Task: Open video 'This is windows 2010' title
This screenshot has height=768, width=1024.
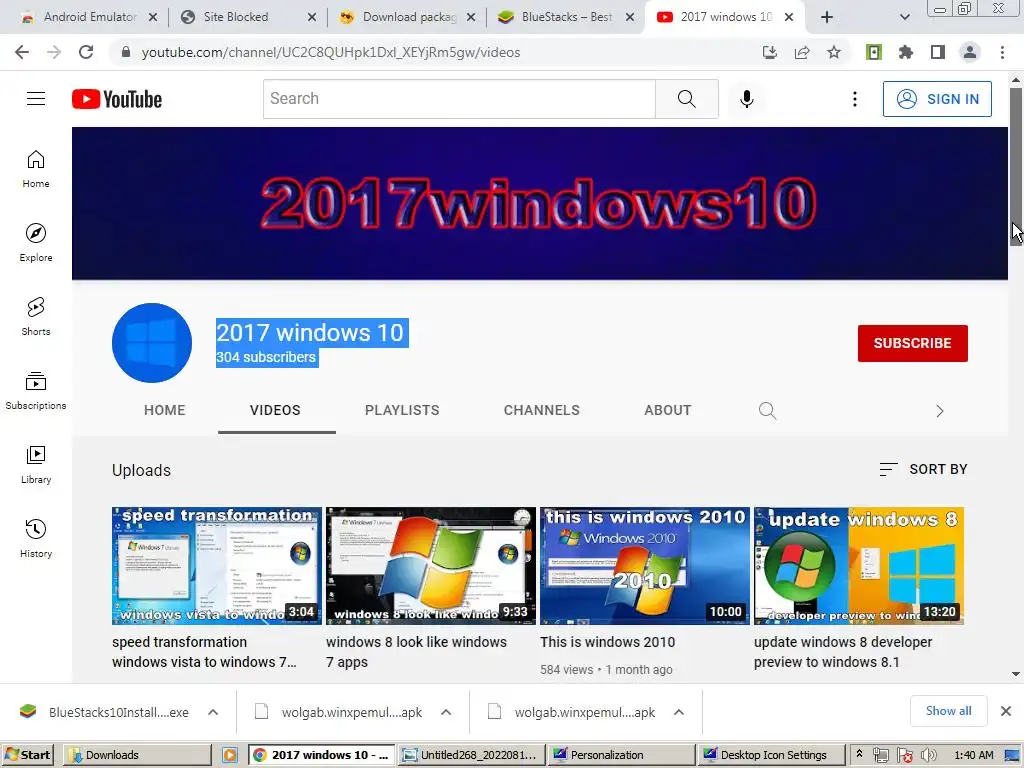Action: 607,642
